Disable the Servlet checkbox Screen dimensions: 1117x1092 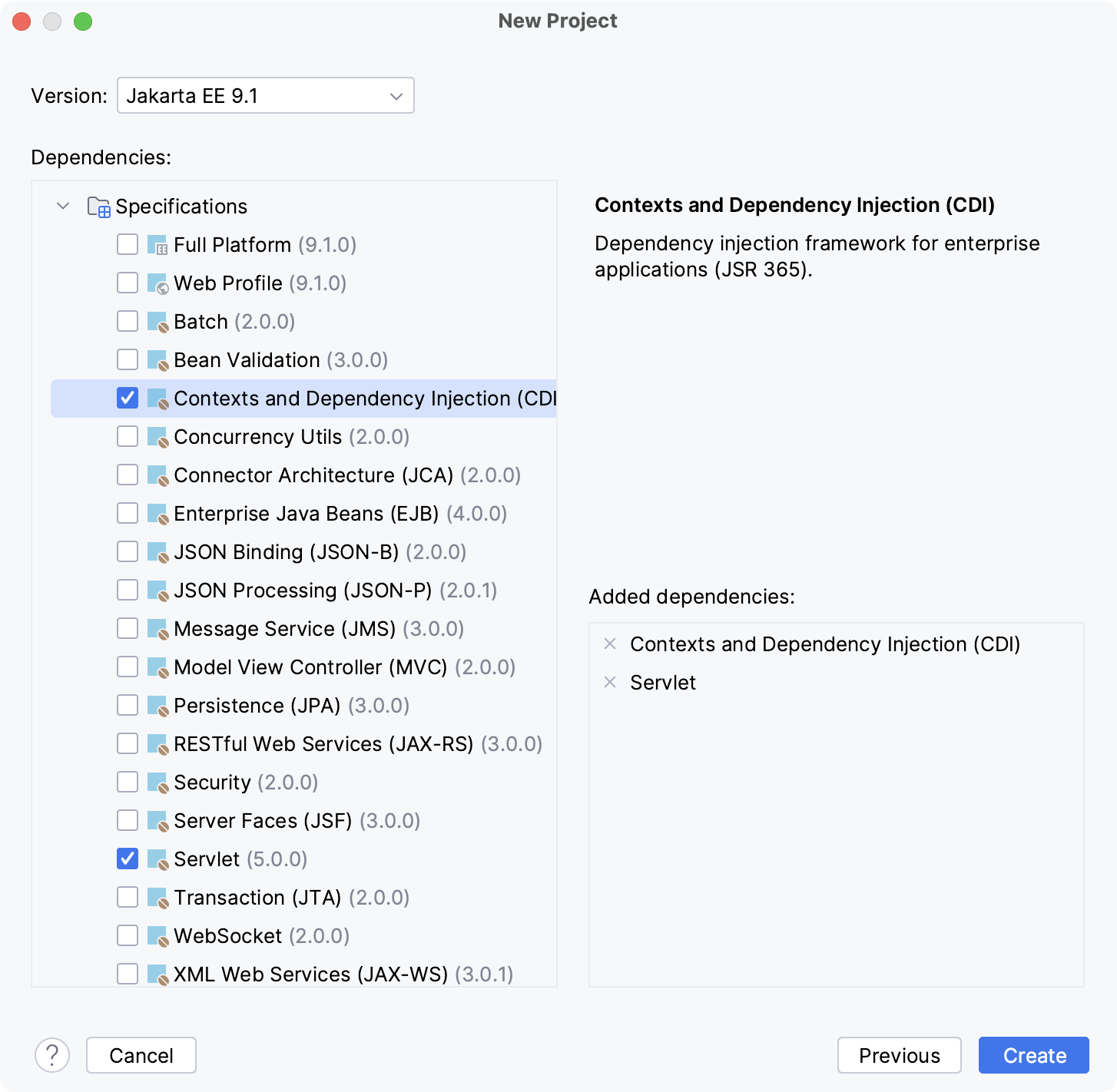tap(128, 859)
